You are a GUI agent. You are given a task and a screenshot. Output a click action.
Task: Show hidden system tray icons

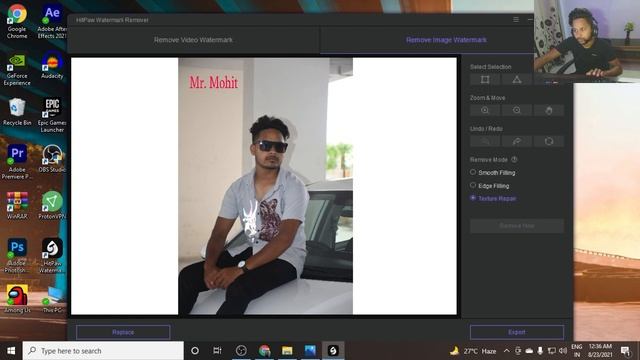507,351
